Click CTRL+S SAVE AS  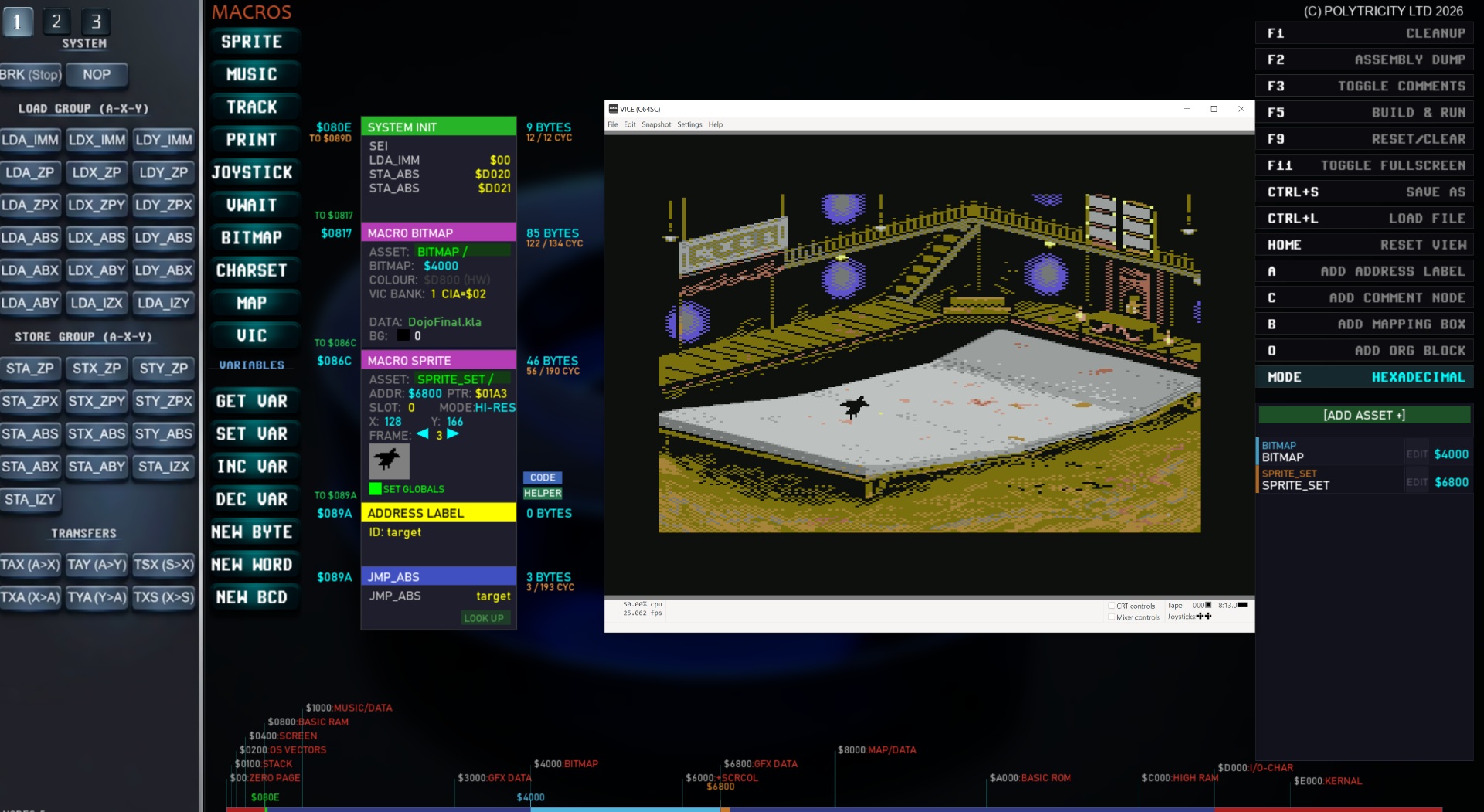point(1366,192)
